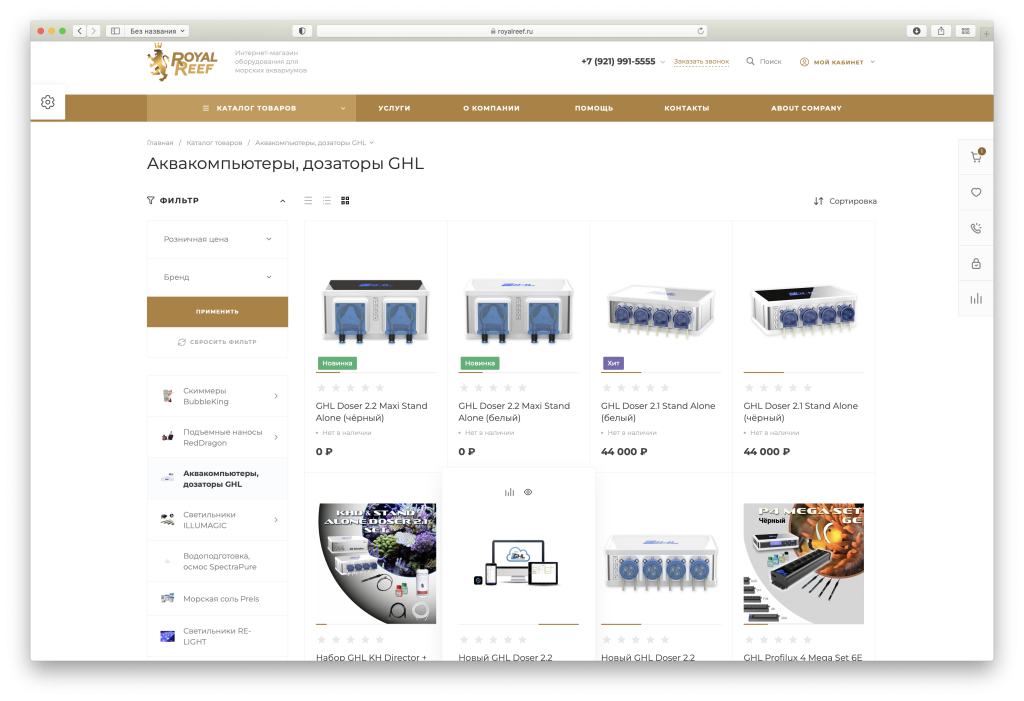1024x701 pixels.
Task: Open the Помощь menu item
Action: tap(594, 108)
